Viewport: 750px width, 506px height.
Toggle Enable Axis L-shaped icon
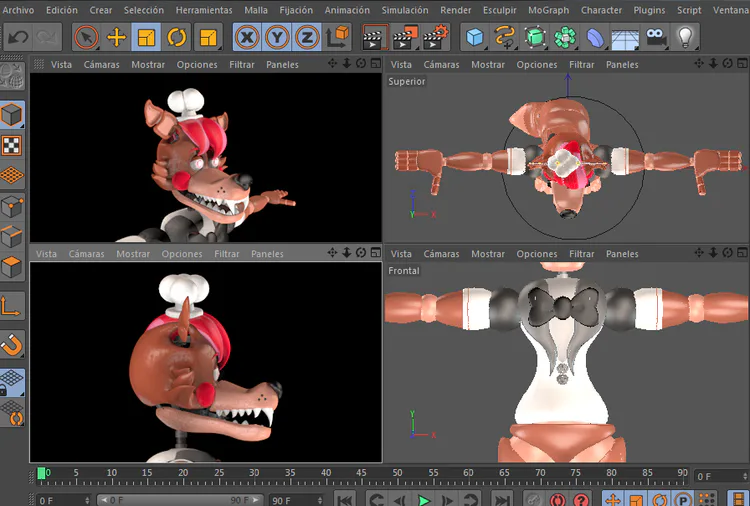11,307
